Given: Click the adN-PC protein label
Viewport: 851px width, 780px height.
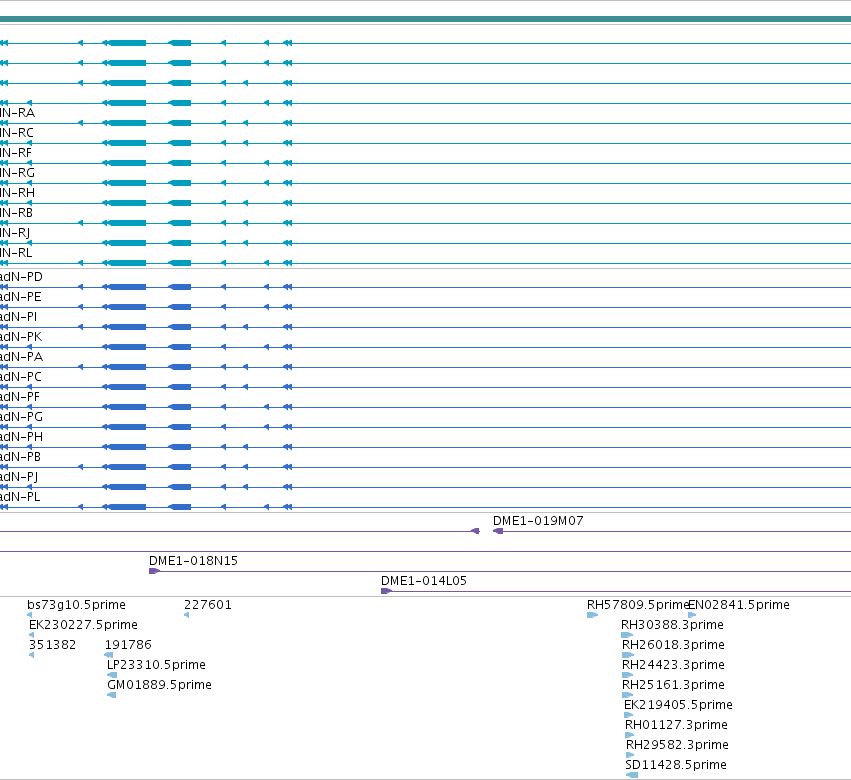Looking at the screenshot, I should click(x=21, y=377).
